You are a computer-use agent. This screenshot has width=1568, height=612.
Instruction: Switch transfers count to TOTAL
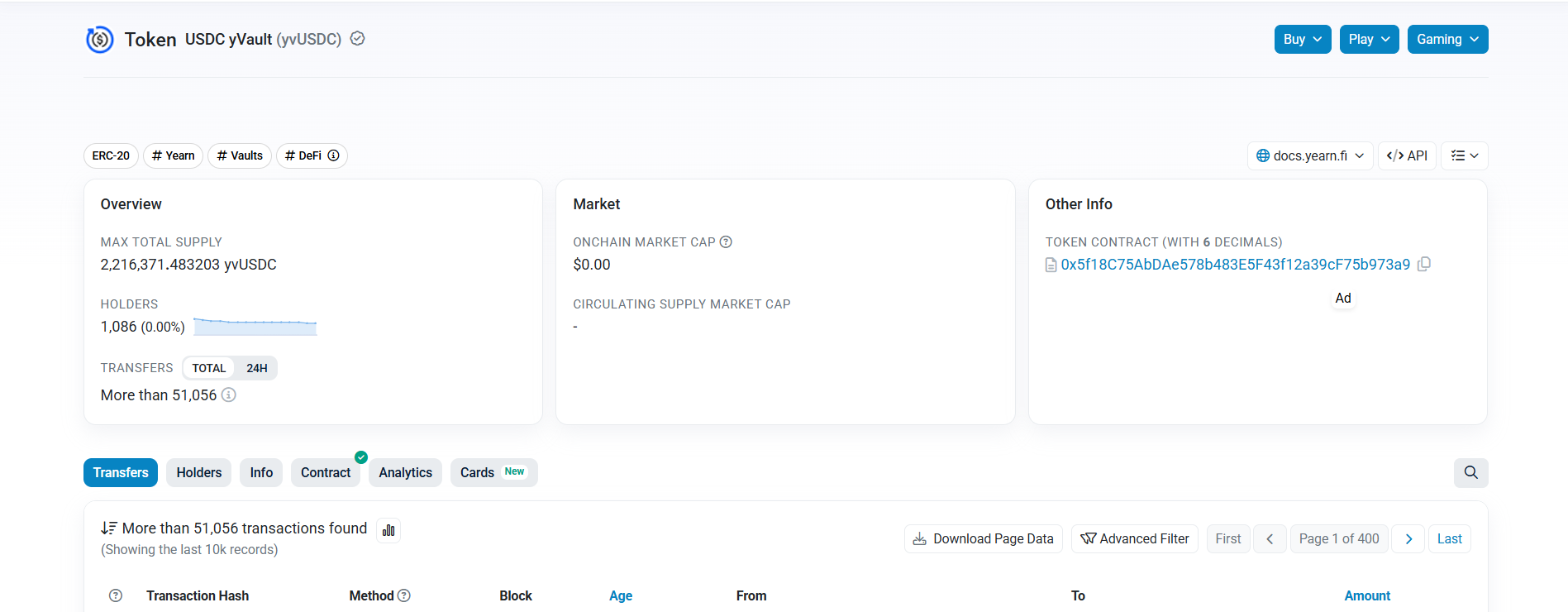209,368
